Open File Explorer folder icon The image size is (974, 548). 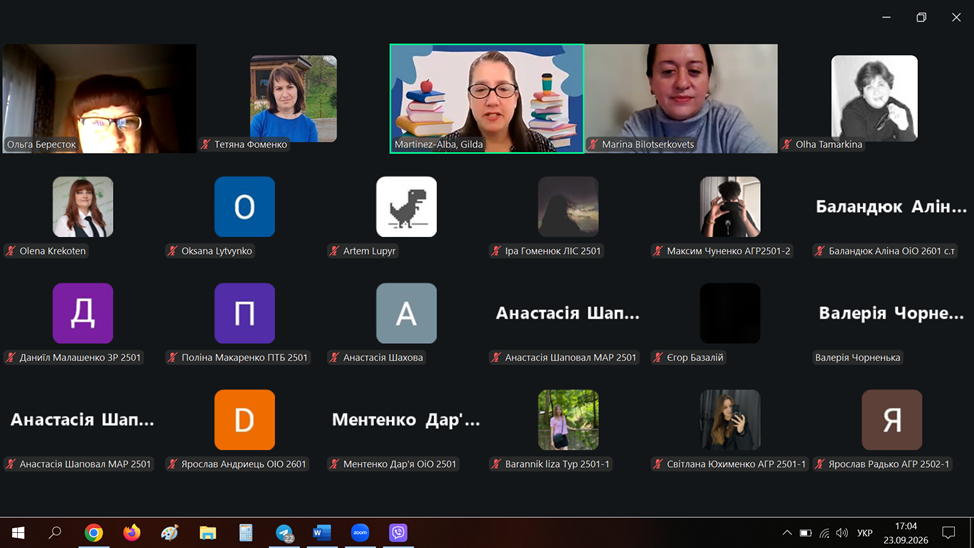pyautogui.click(x=207, y=533)
